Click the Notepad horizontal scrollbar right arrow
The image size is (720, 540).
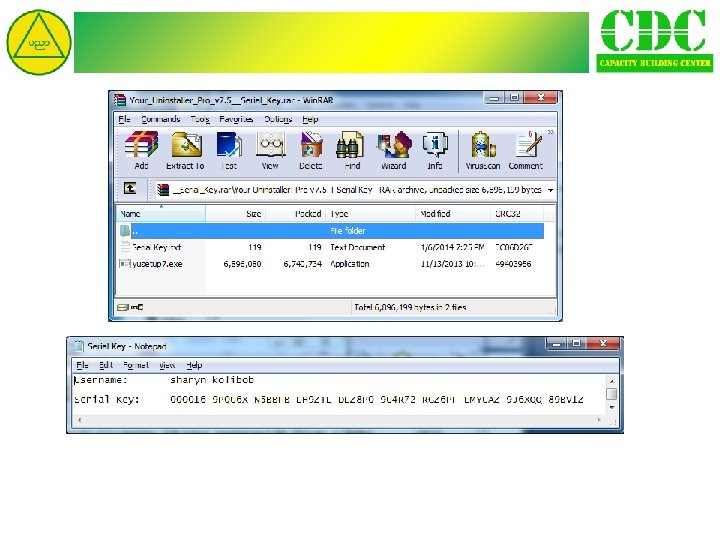click(x=599, y=420)
